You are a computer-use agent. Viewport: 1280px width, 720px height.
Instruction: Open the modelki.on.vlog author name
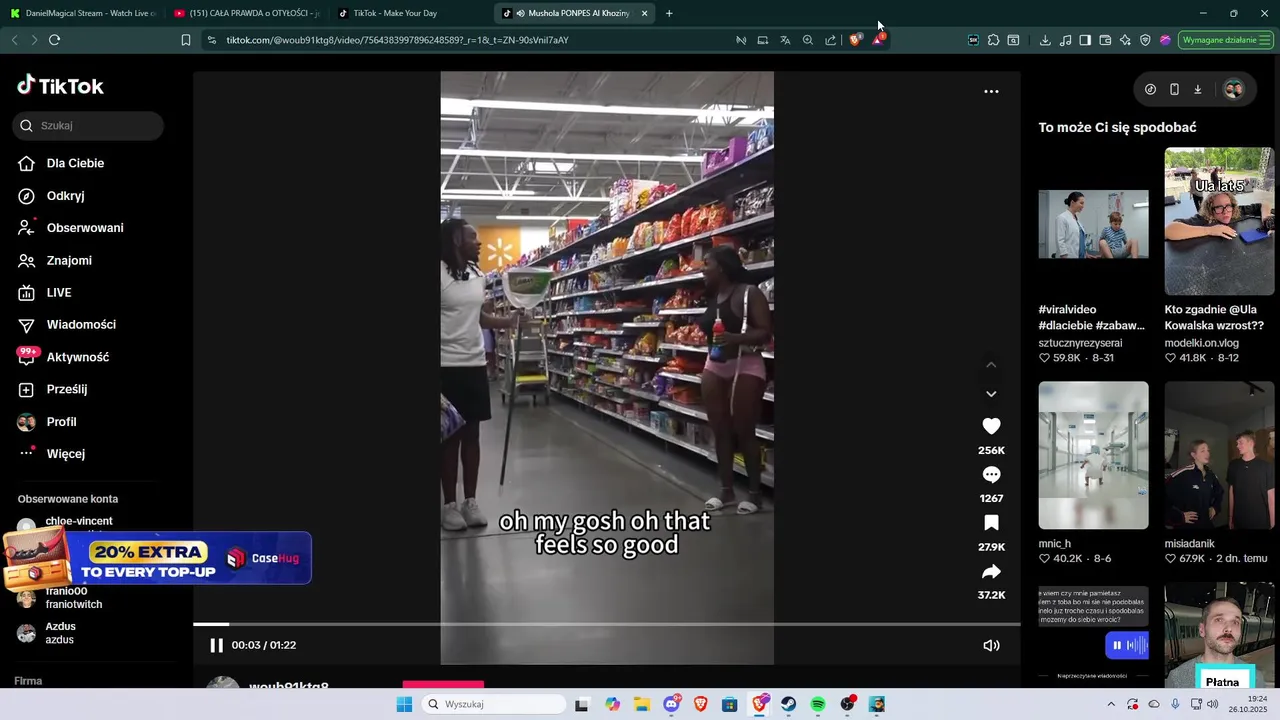tap(1202, 343)
